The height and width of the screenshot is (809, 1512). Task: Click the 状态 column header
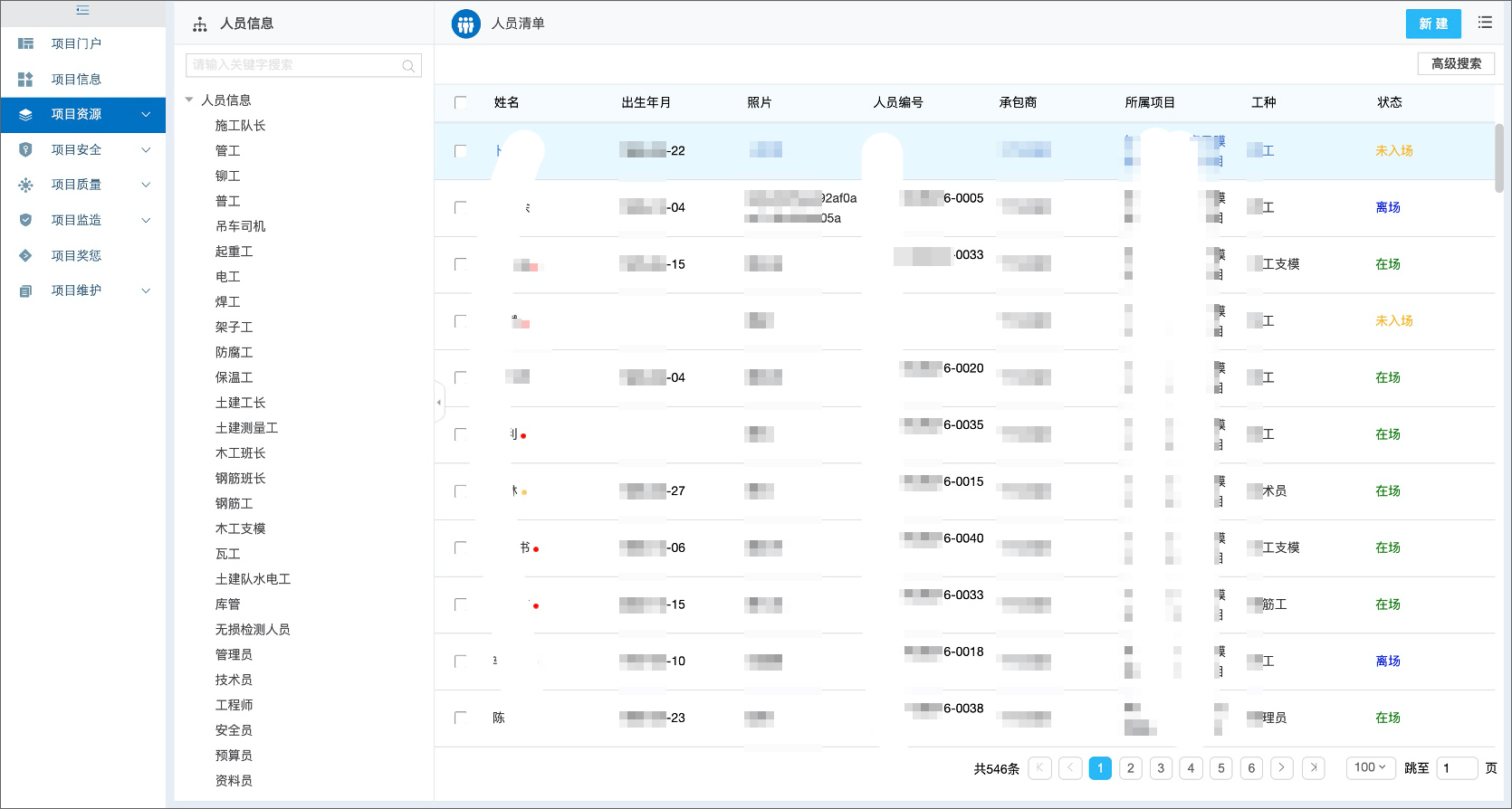[x=1390, y=102]
